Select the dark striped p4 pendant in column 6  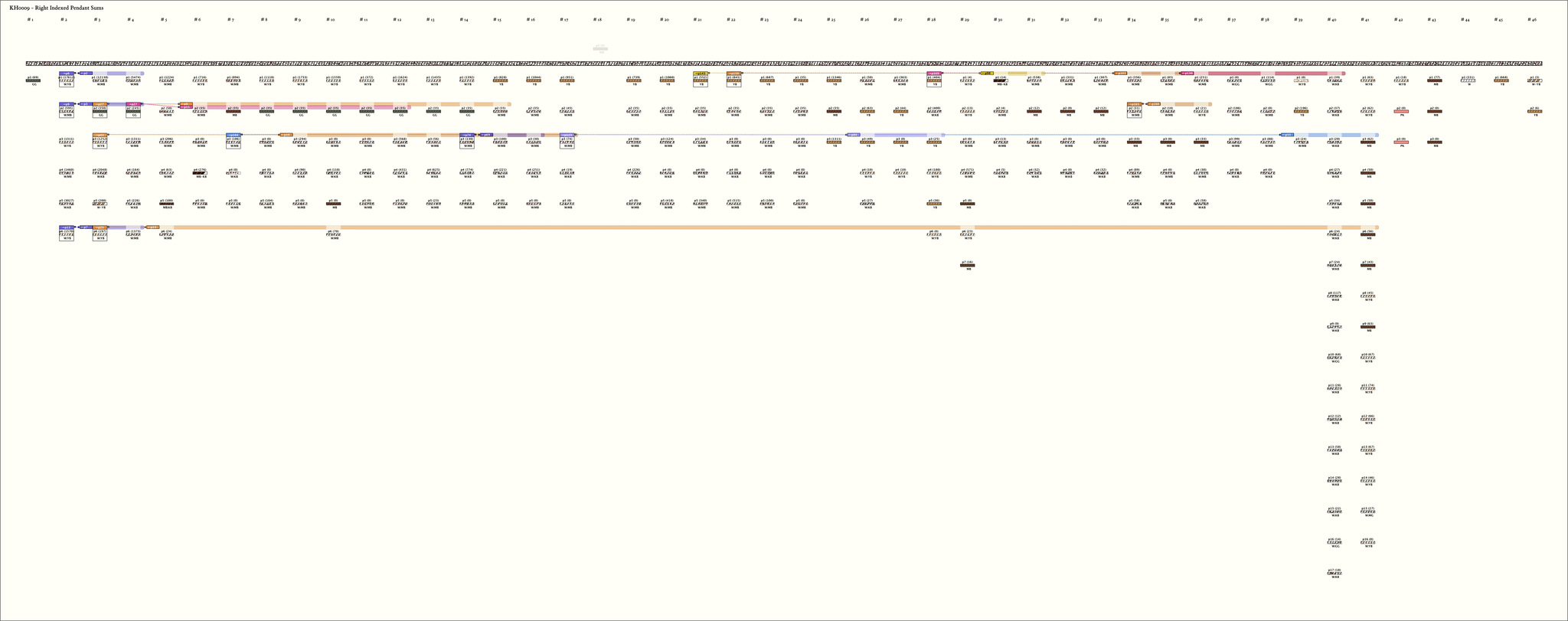[200, 173]
